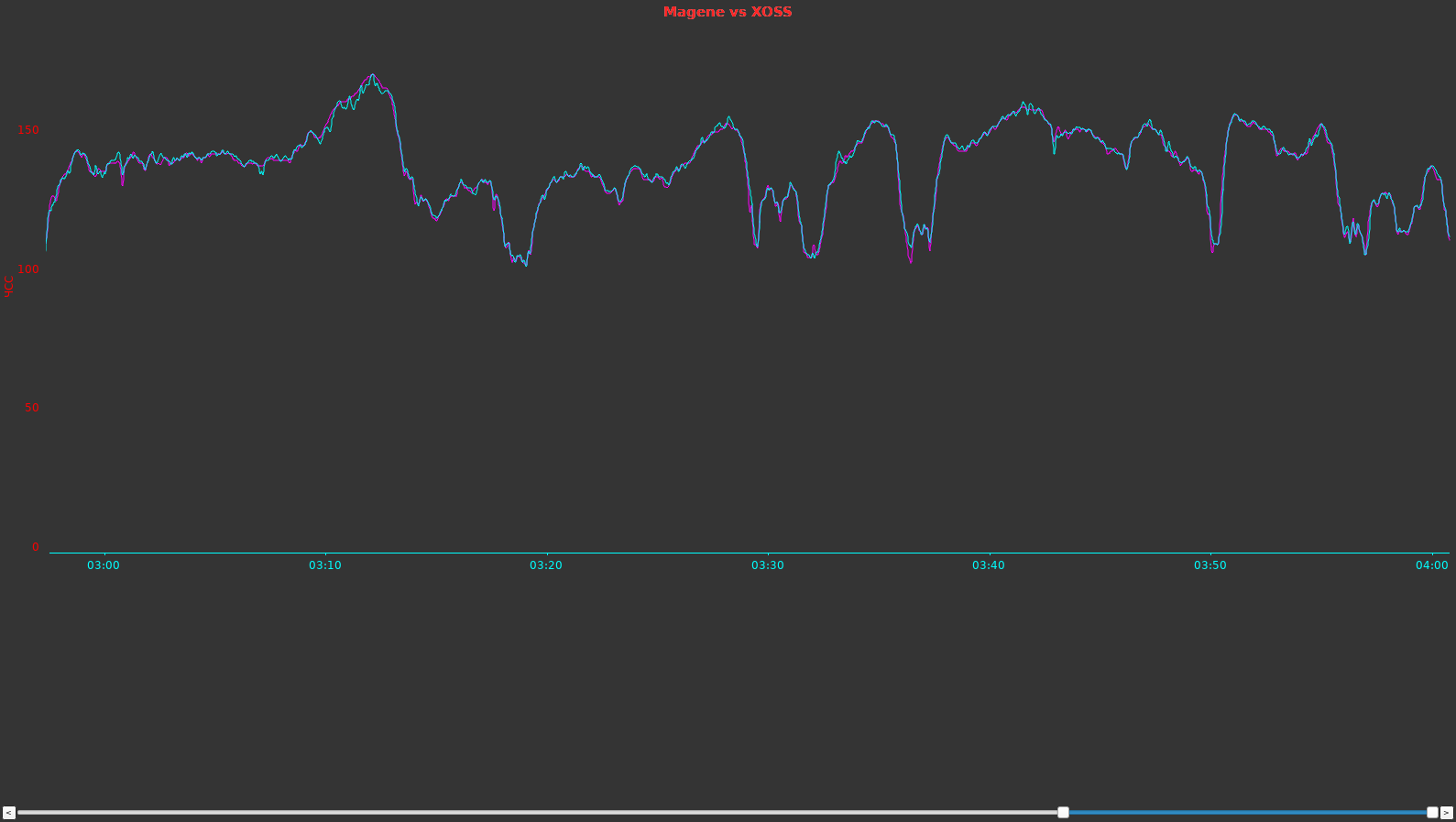Viewport: 1456px width, 822px height.
Task: Click the 03:40 time axis label
Action: coord(989,565)
